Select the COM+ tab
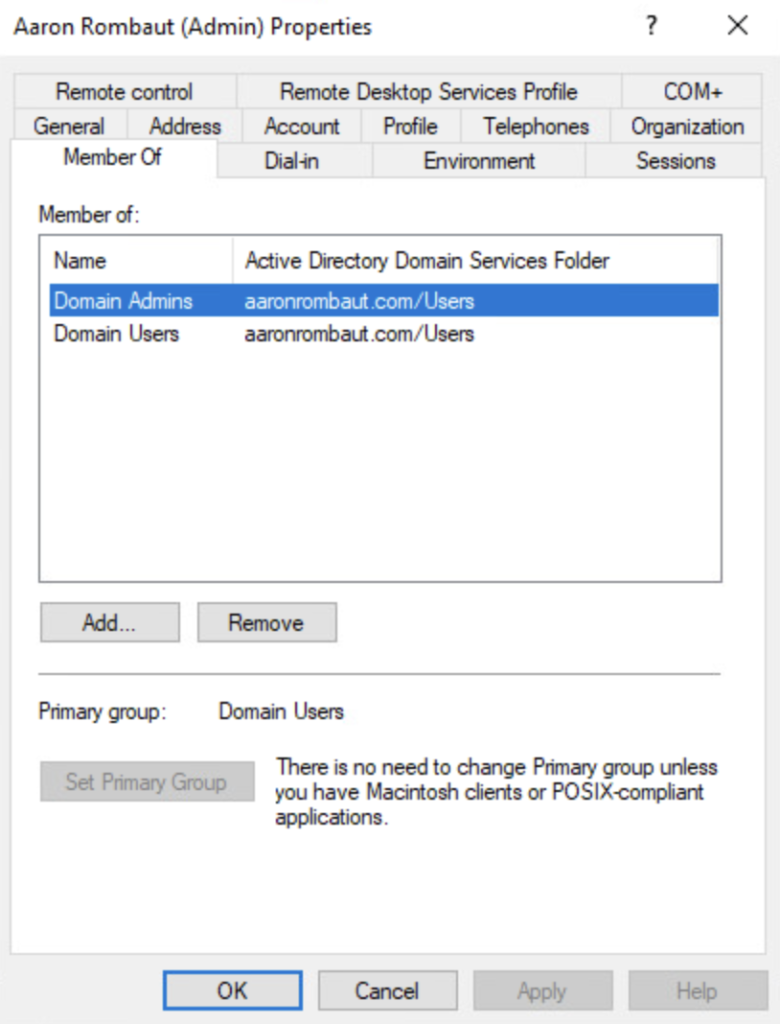The height and width of the screenshot is (1024, 780). pos(692,92)
